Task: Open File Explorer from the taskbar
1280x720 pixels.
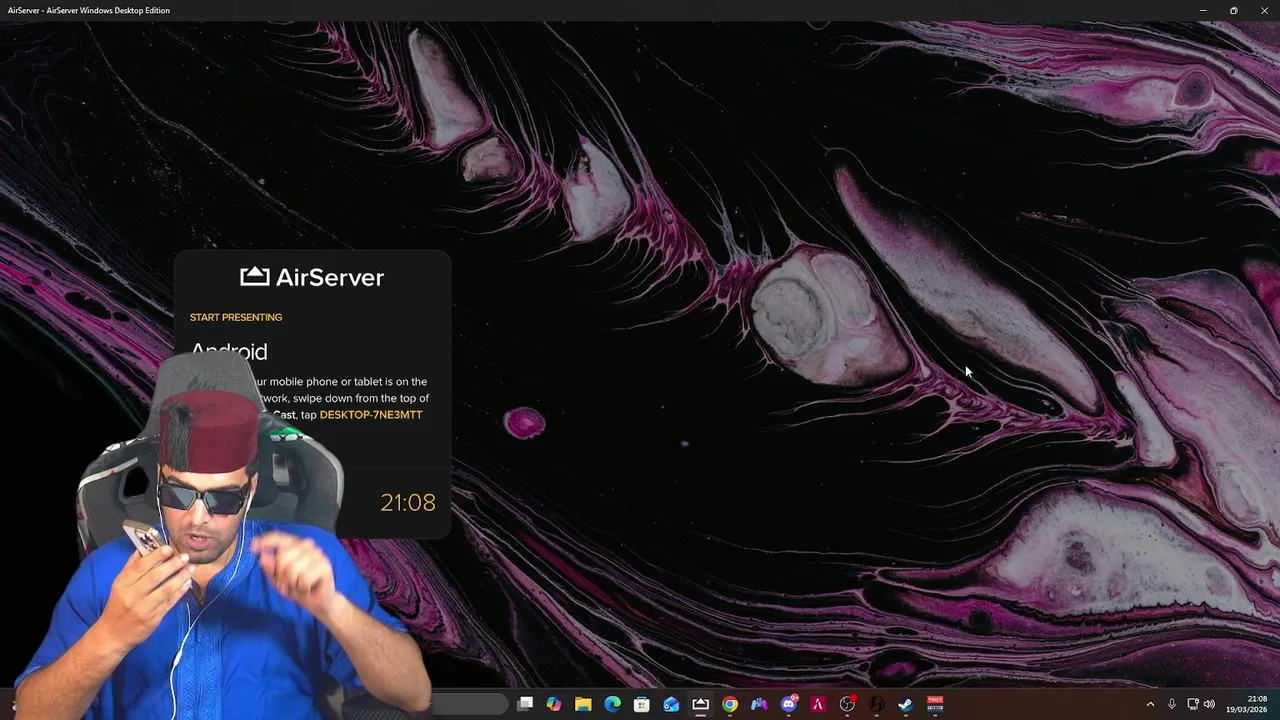Action: [x=583, y=704]
